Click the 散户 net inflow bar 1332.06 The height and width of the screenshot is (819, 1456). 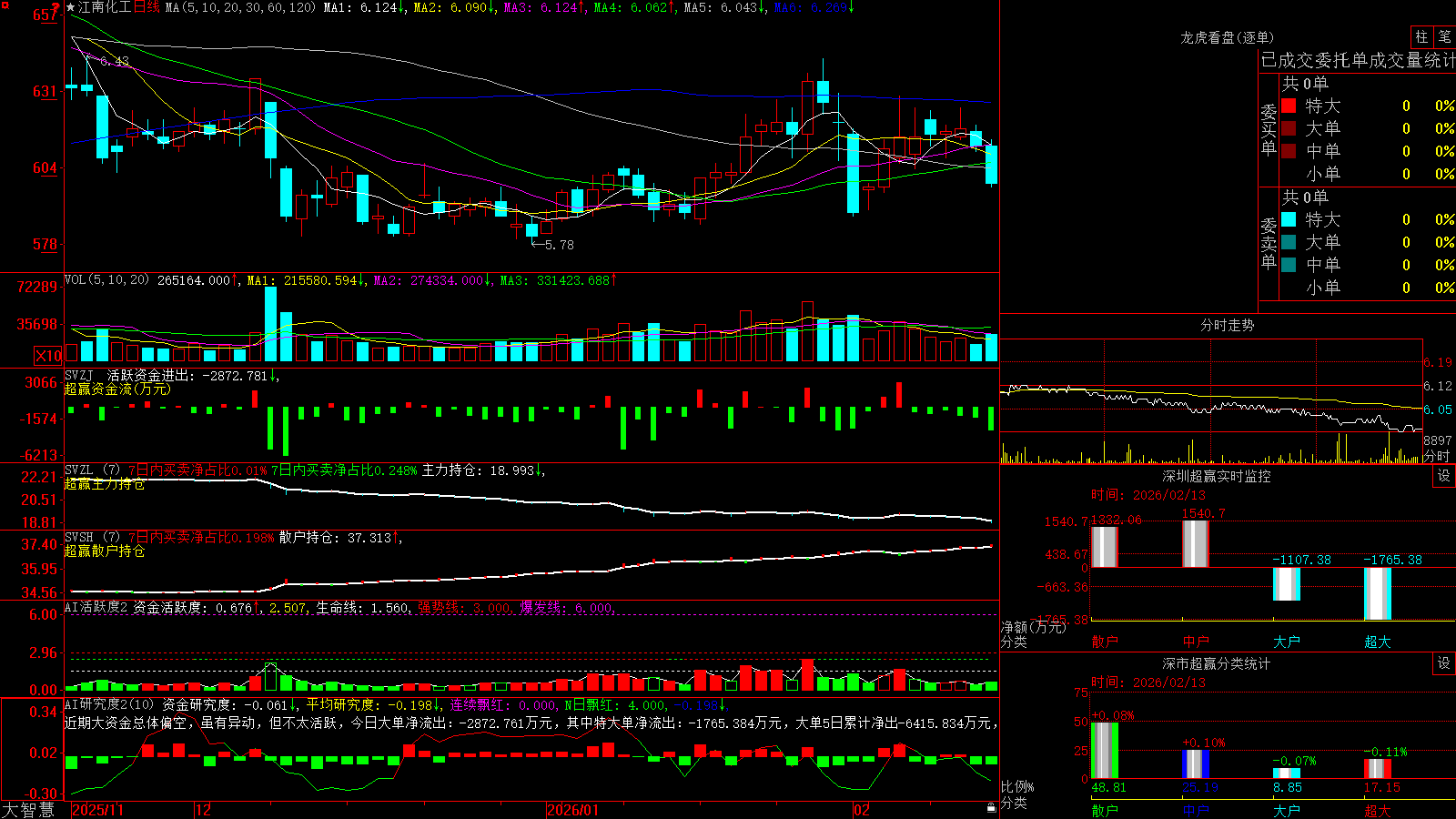coord(1105,547)
